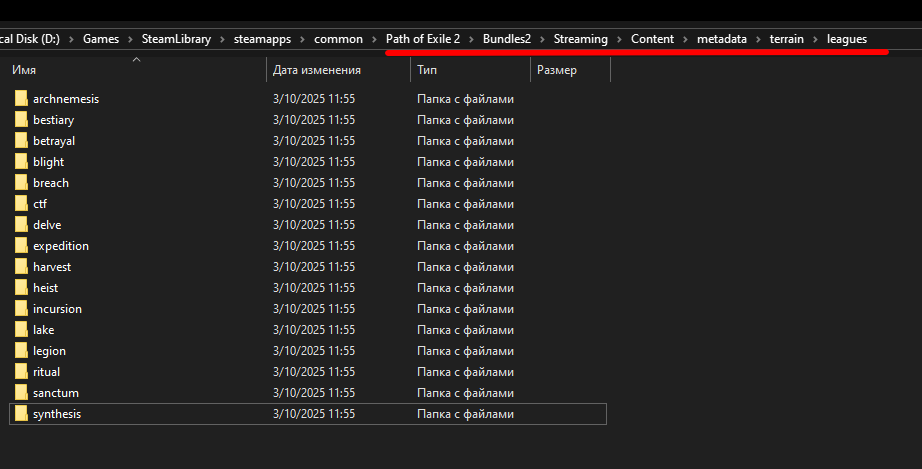922x469 pixels.
Task: Click the harvest folder icon
Action: tap(21, 267)
